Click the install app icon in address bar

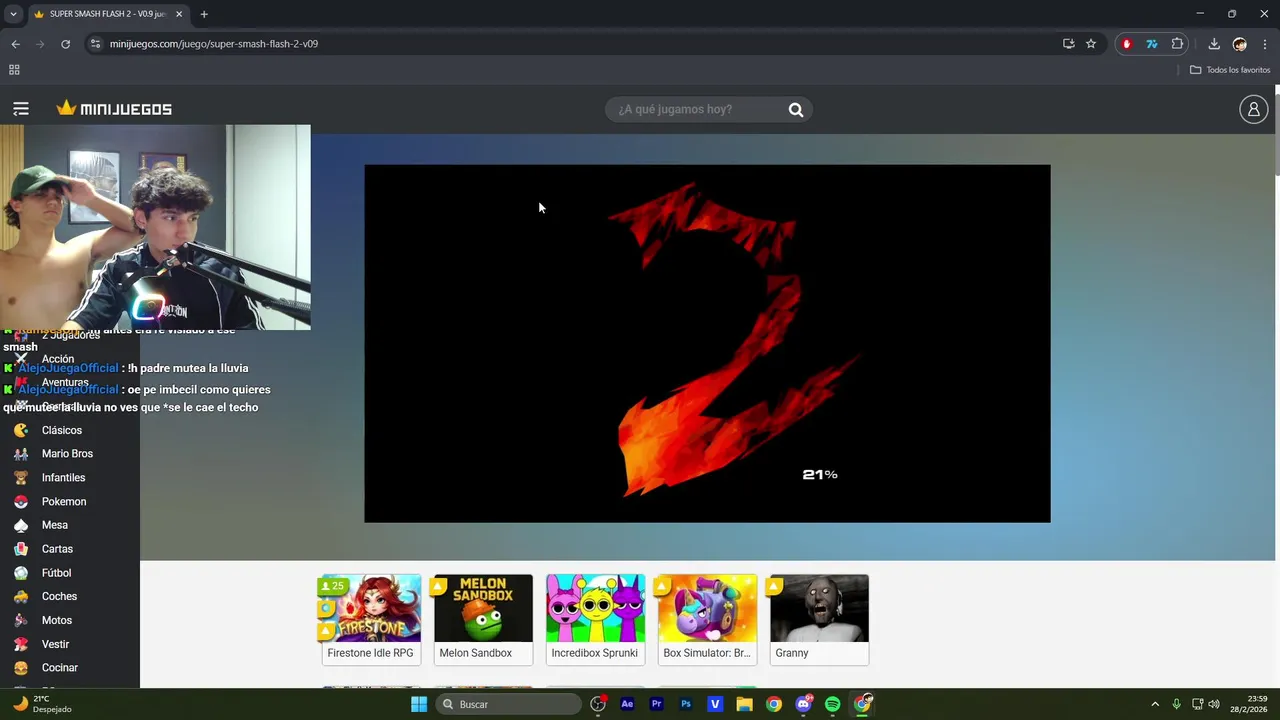(1068, 44)
